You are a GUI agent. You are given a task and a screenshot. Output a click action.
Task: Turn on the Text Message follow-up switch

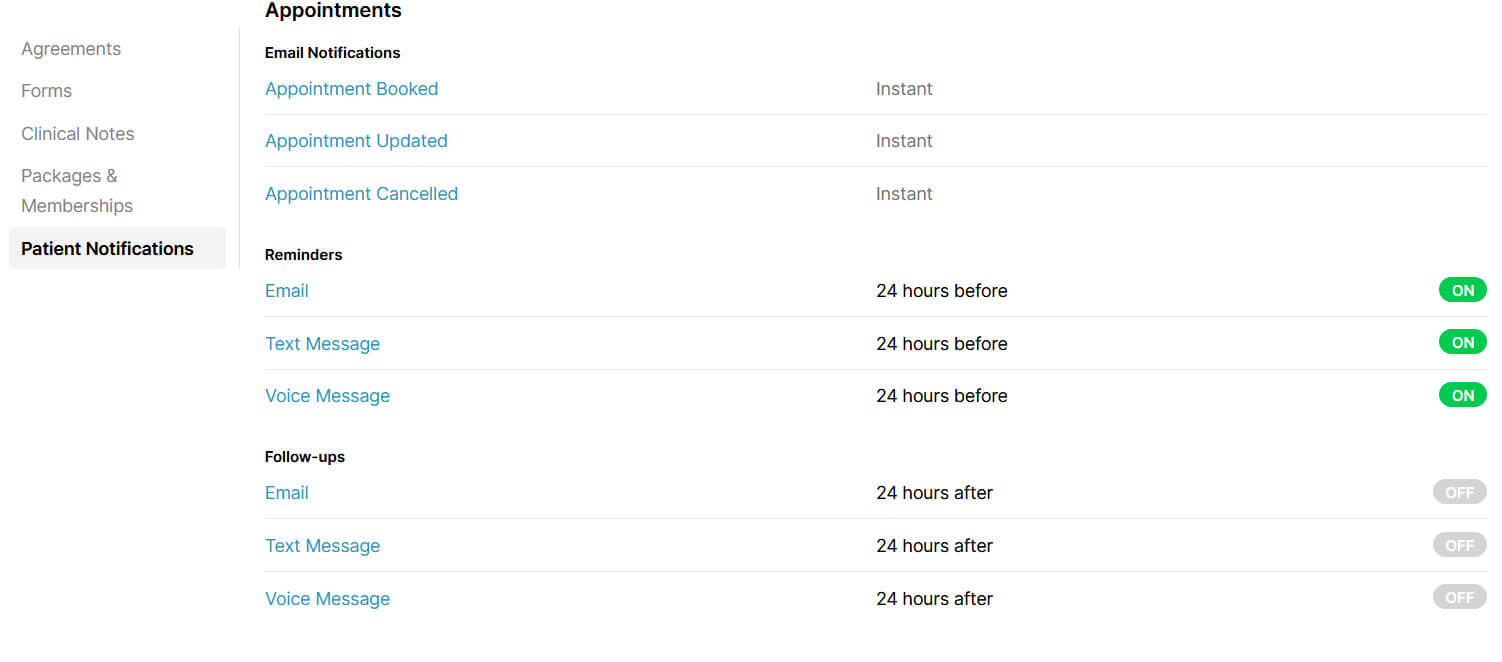[x=1459, y=545]
